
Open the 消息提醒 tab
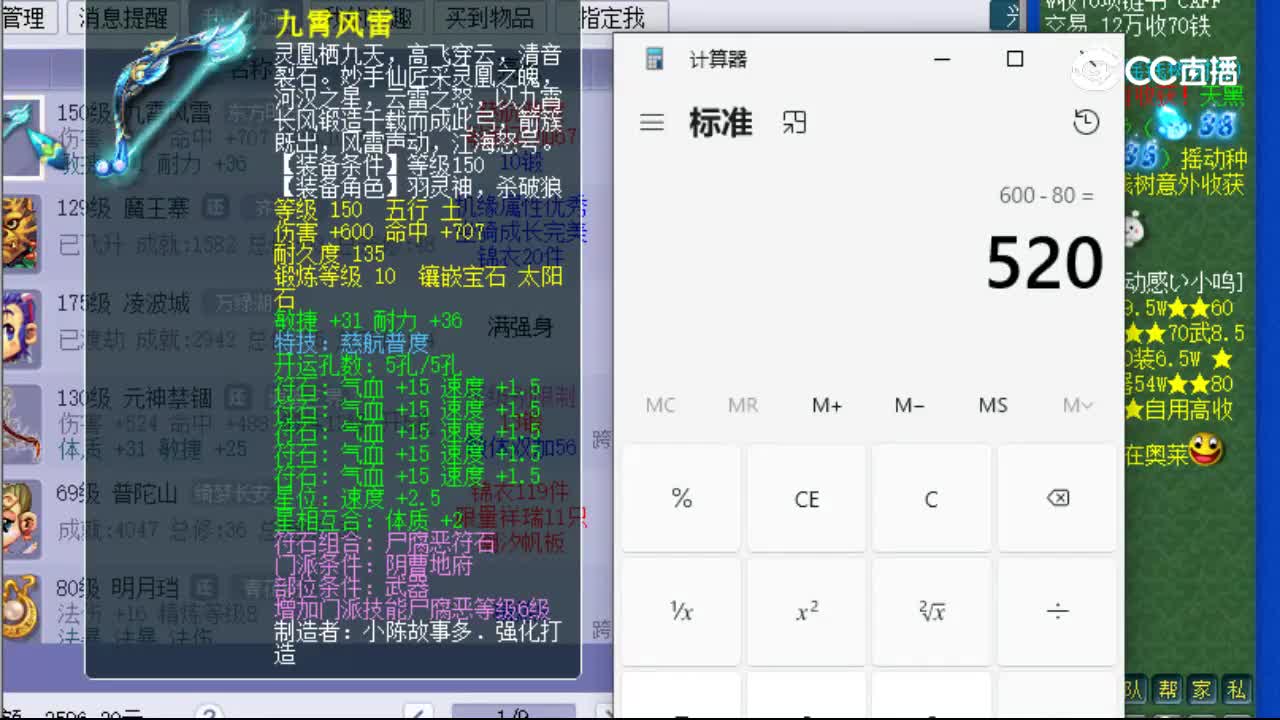click(123, 17)
